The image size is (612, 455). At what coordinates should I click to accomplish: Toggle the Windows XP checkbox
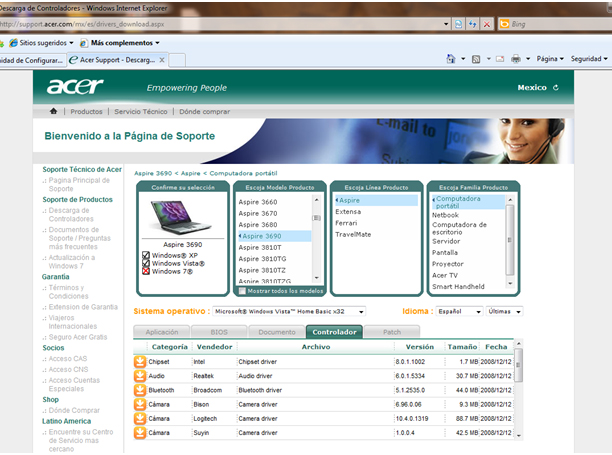pos(146,255)
